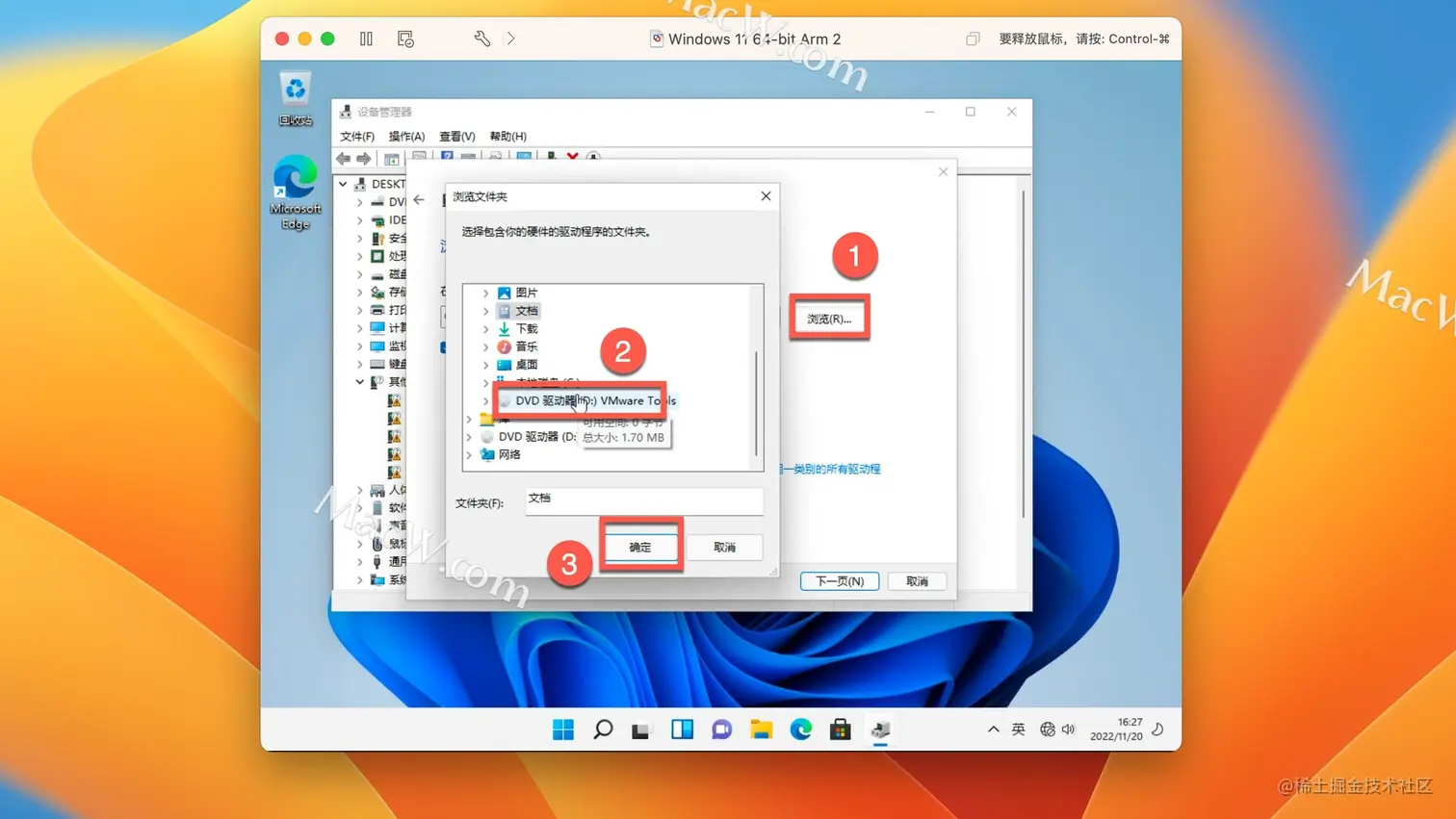Click the do-not-disturb moon icon in the system tray
Screen dimensions: 1456x819
(x=1158, y=729)
